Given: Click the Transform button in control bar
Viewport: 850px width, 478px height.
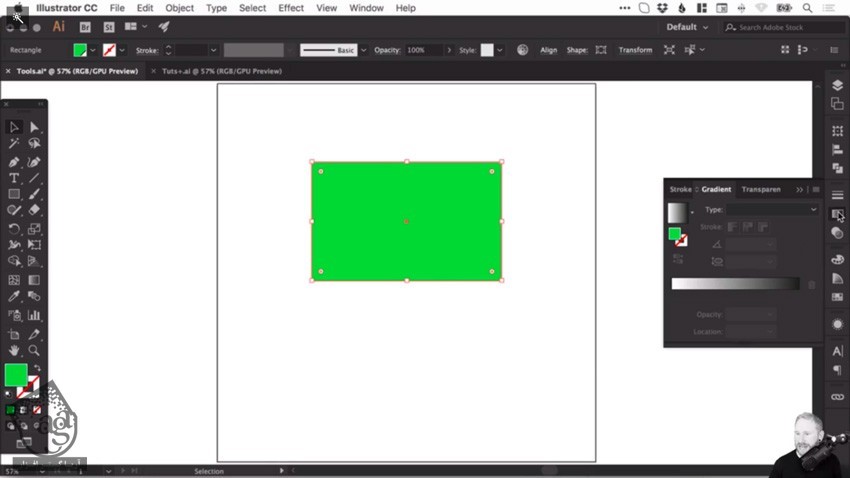Looking at the screenshot, I should pos(635,50).
